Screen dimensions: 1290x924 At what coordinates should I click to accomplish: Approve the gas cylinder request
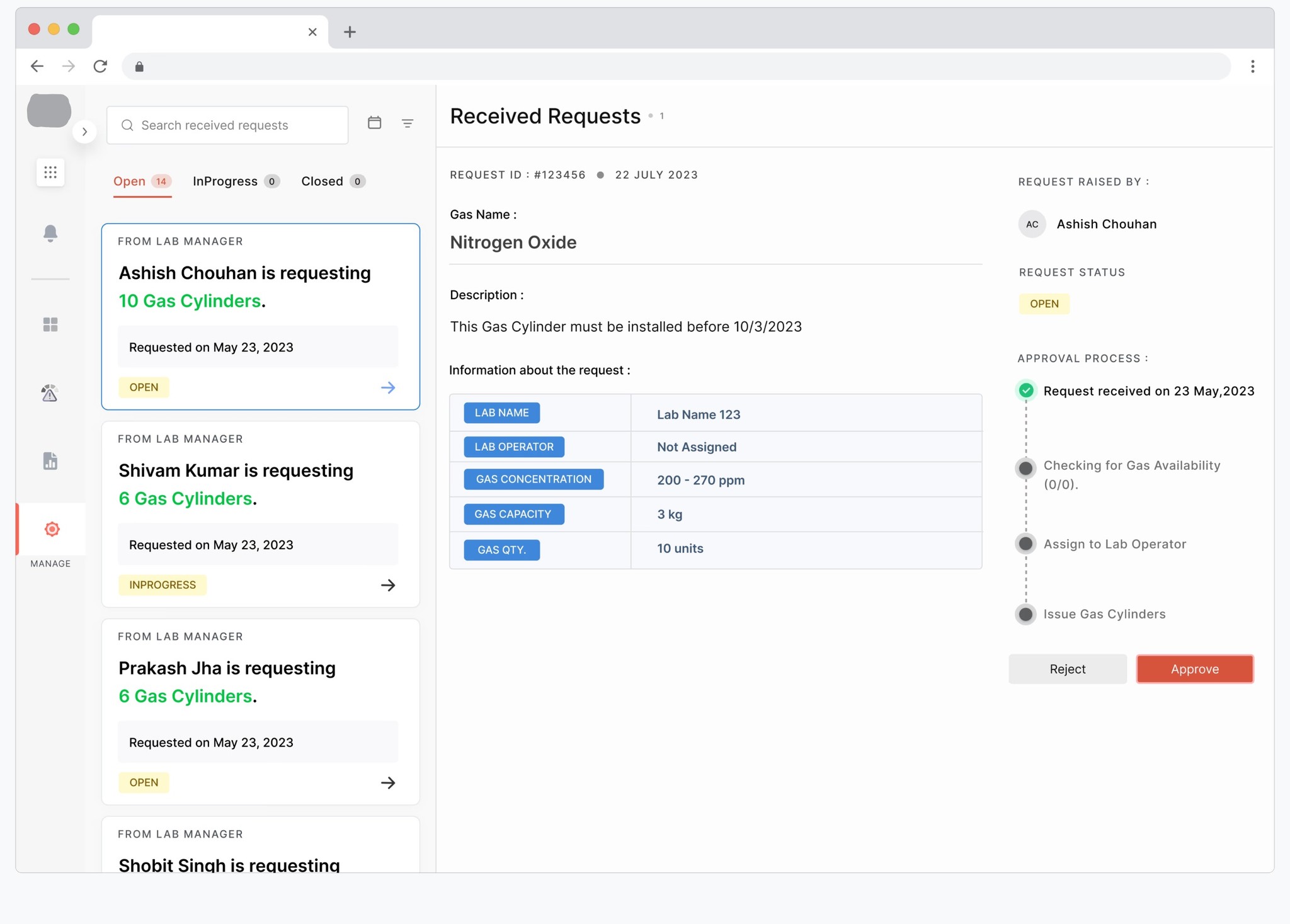coord(1194,669)
